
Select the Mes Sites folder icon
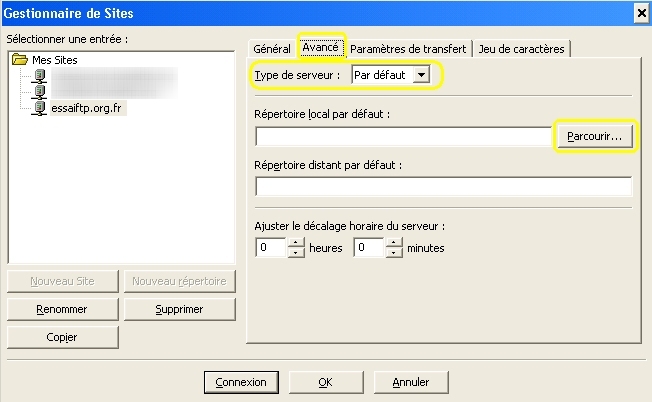[x=20, y=59]
